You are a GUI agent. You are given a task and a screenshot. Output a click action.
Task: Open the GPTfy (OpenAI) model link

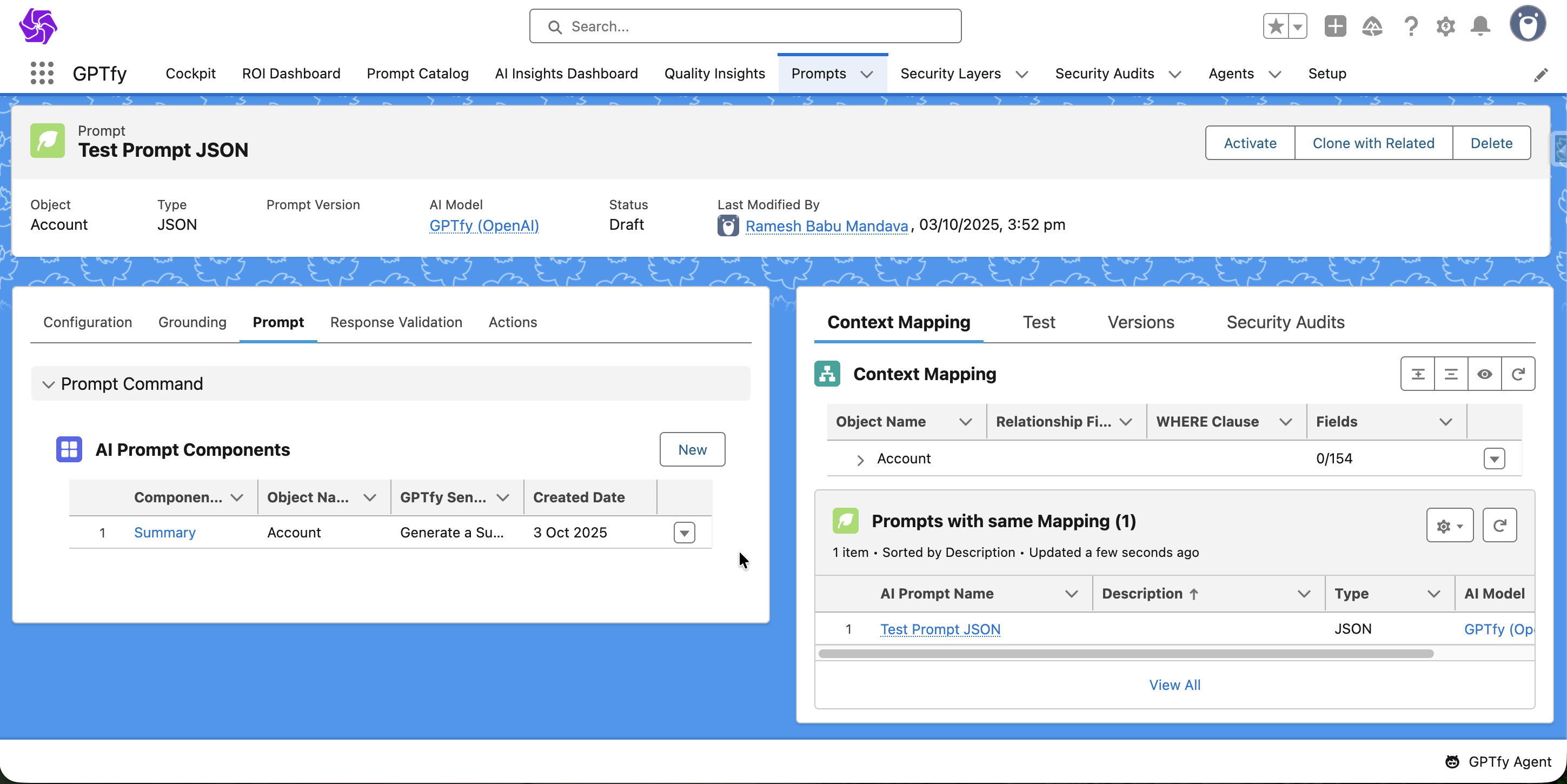point(483,225)
